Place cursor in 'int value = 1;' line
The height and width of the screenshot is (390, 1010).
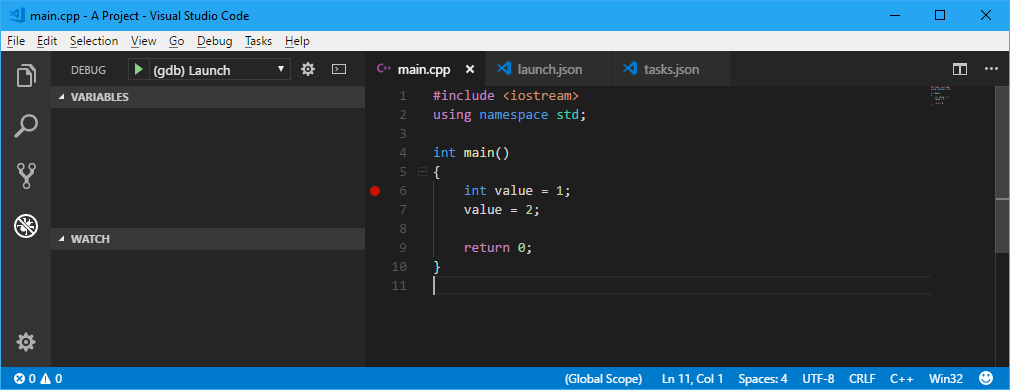(x=517, y=191)
